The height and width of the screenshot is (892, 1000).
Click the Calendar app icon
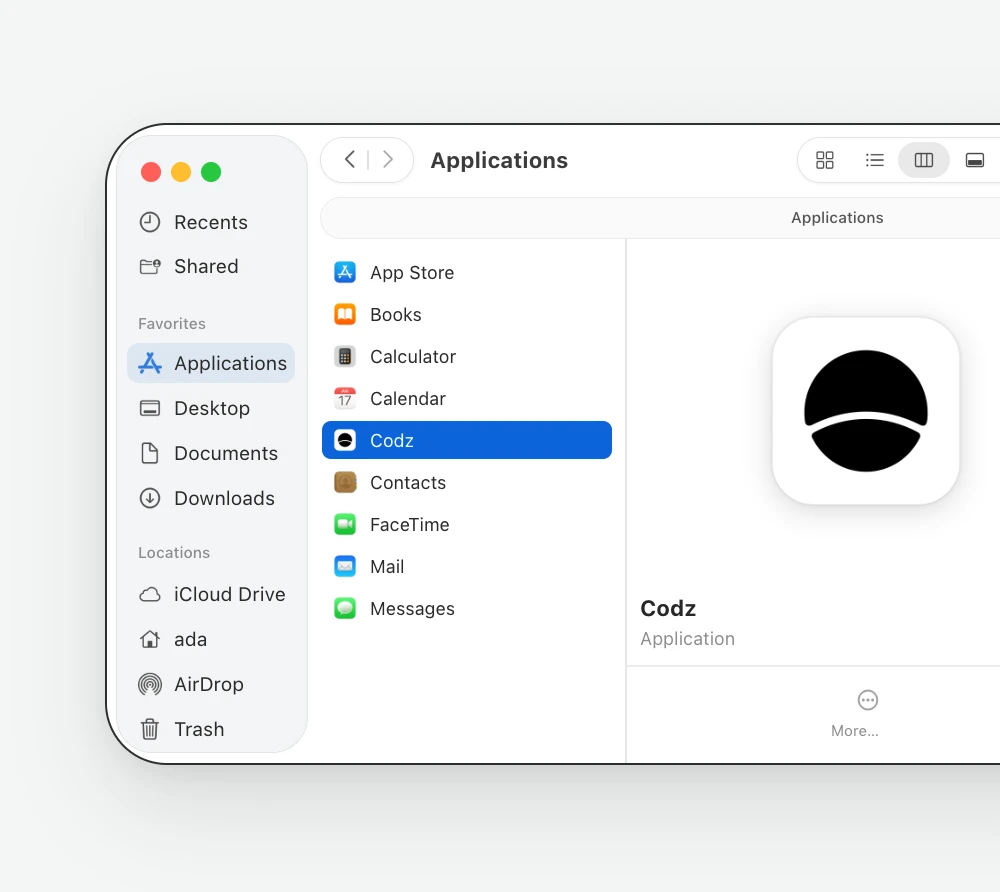point(345,398)
